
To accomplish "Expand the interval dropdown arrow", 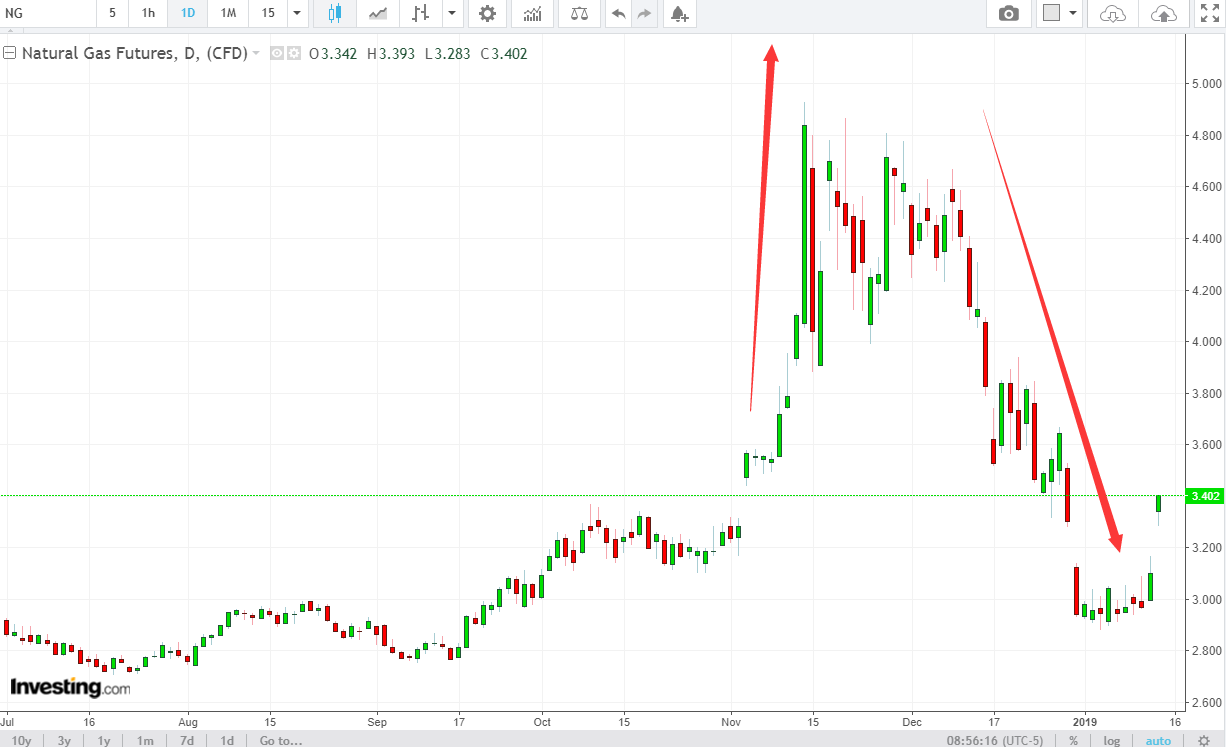I will pos(297,14).
